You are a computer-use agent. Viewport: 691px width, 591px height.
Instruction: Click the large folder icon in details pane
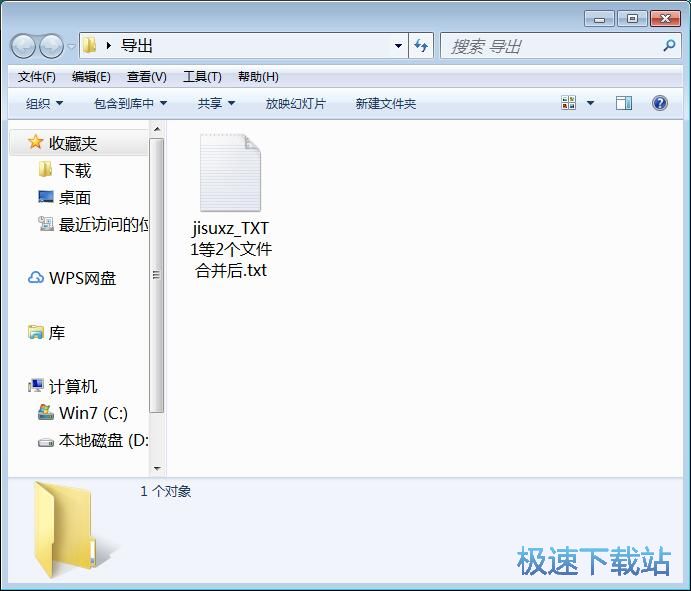(x=68, y=528)
